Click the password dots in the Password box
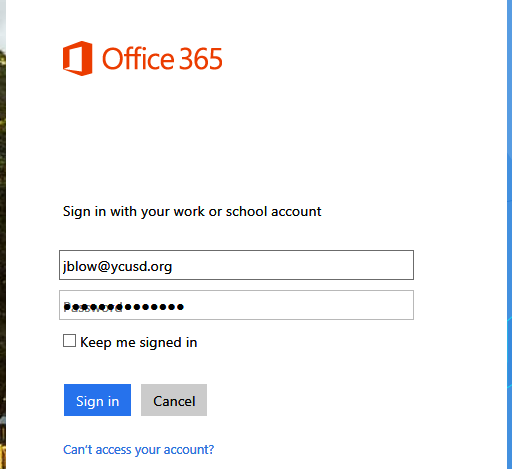This screenshot has width=512, height=469. (x=124, y=307)
